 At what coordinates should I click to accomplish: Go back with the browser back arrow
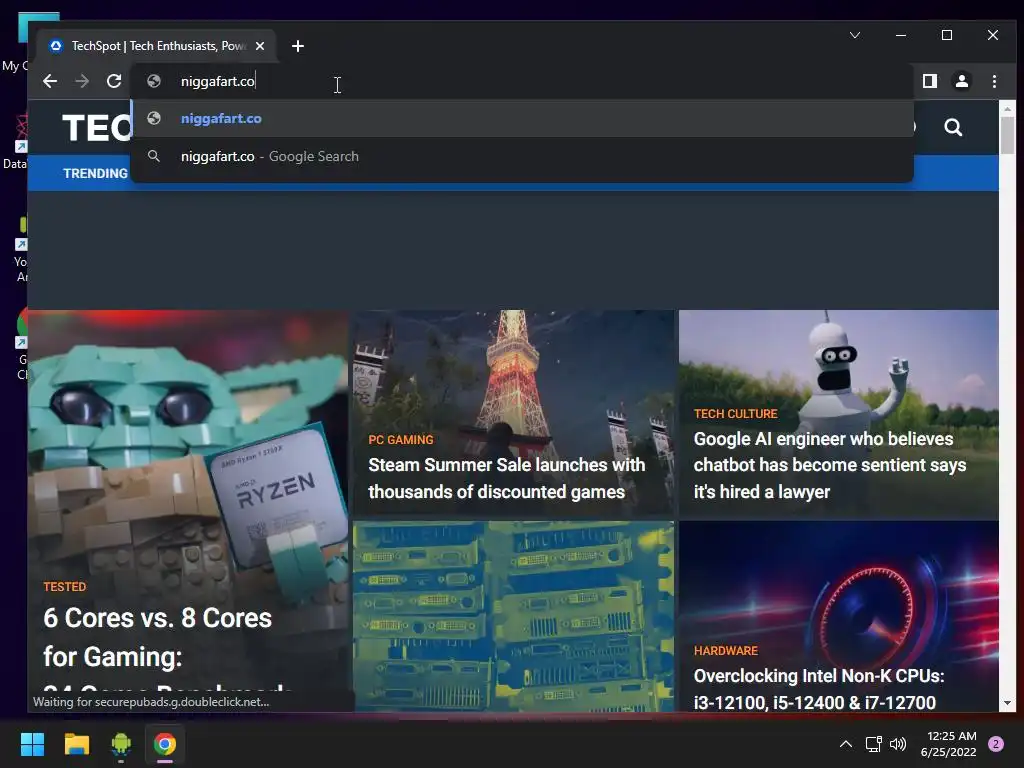50,81
